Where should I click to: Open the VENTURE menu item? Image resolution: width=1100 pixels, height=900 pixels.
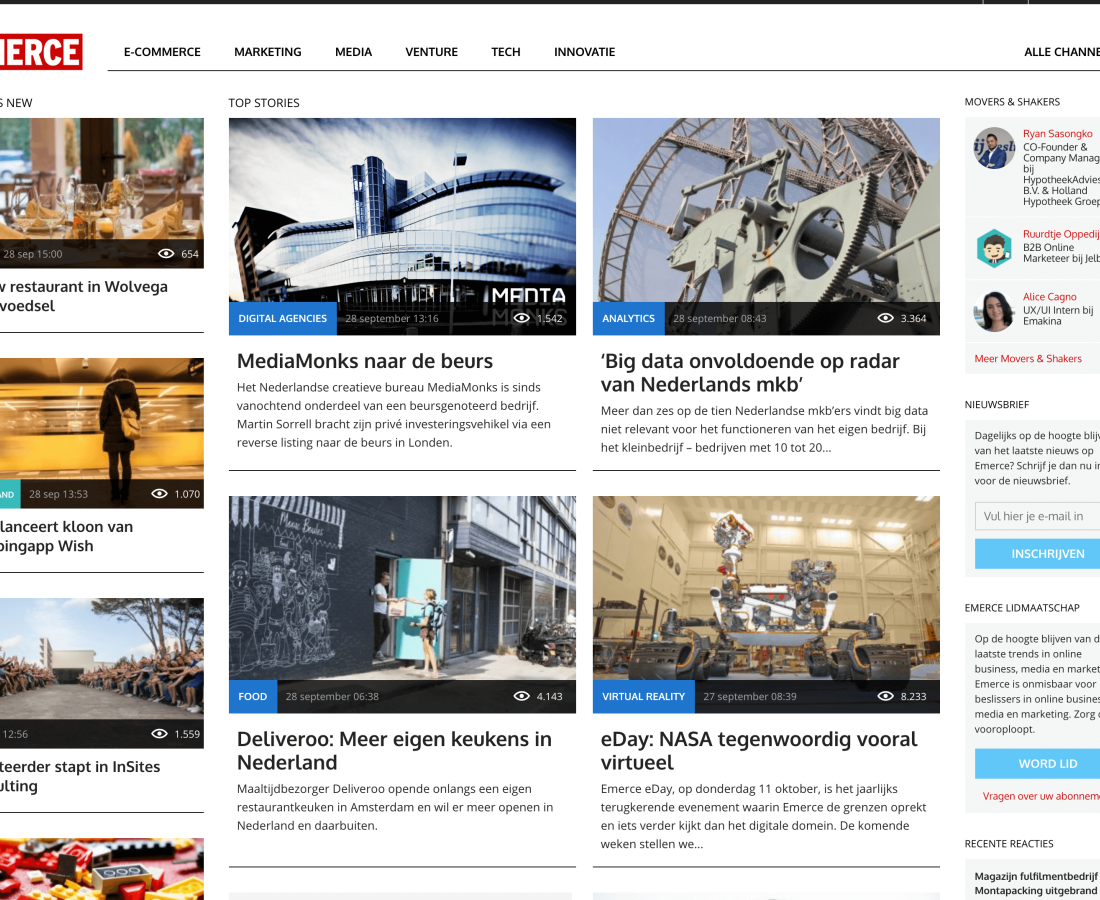431,52
